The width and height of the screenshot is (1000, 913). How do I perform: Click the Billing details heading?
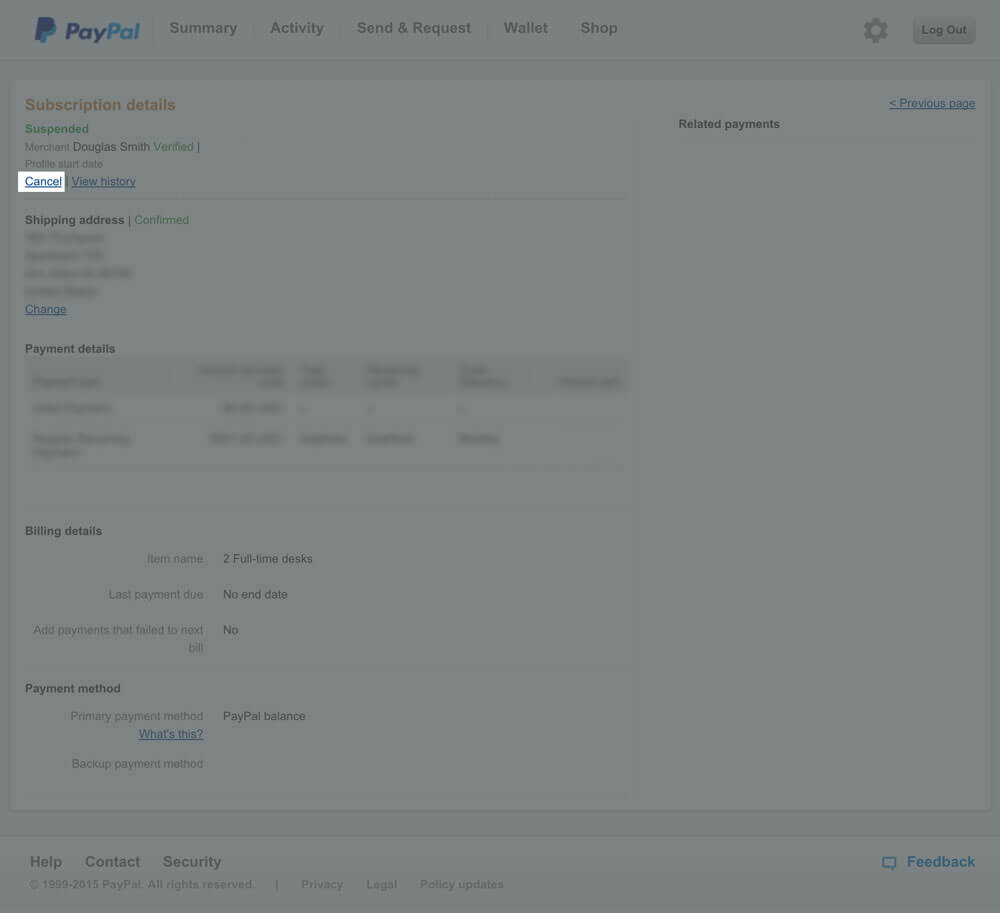pyautogui.click(x=63, y=531)
